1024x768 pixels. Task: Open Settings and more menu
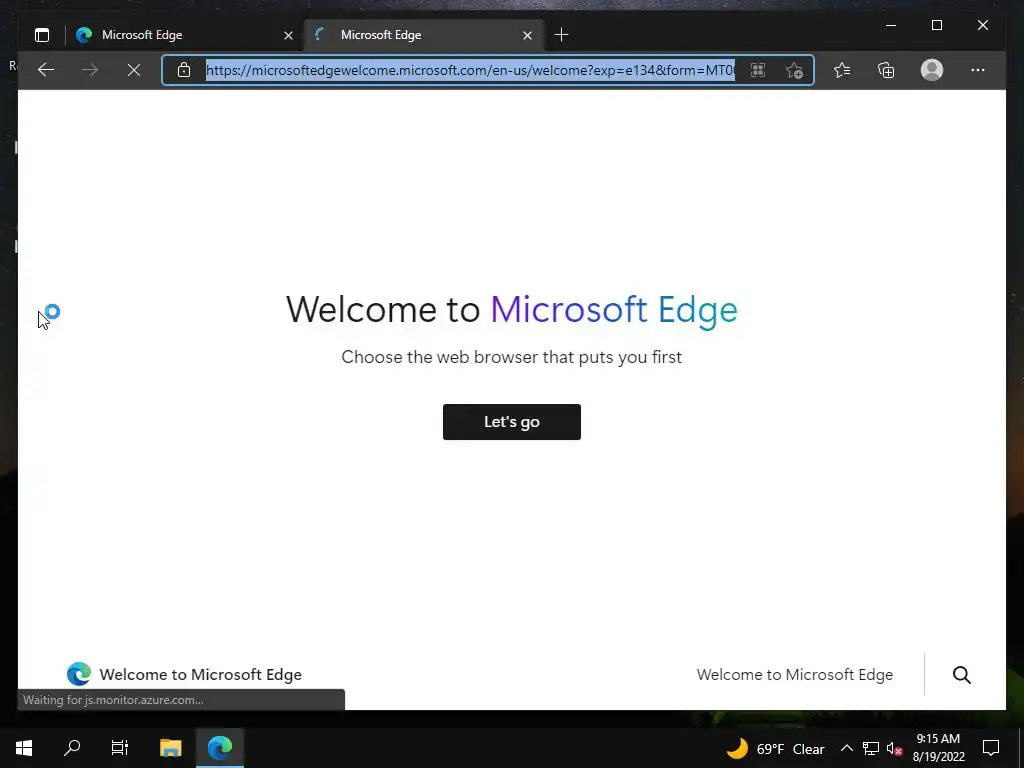(x=978, y=70)
